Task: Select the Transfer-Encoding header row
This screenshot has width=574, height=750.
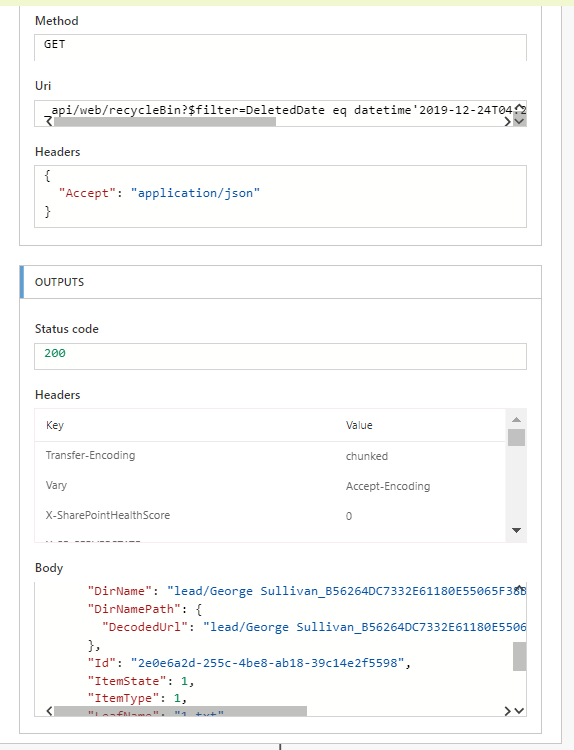Action: click(x=270, y=455)
